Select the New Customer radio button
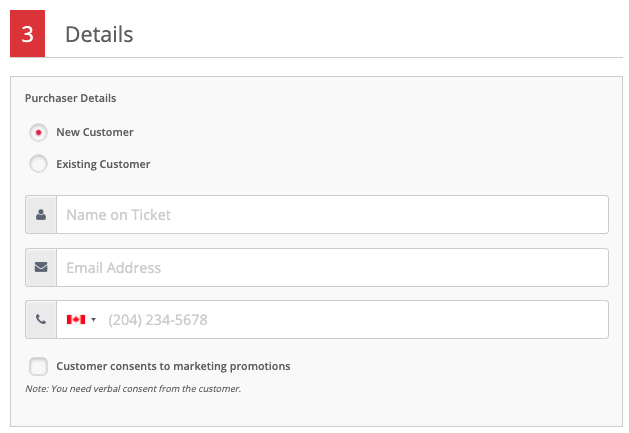This screenshot has height=433, width=629. click(x=39, y=132)
